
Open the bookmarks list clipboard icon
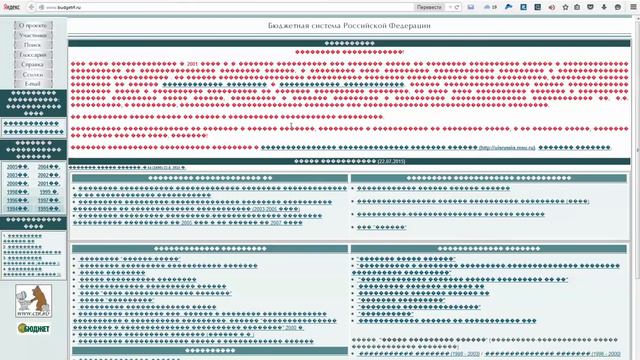[x=577, y=7]
